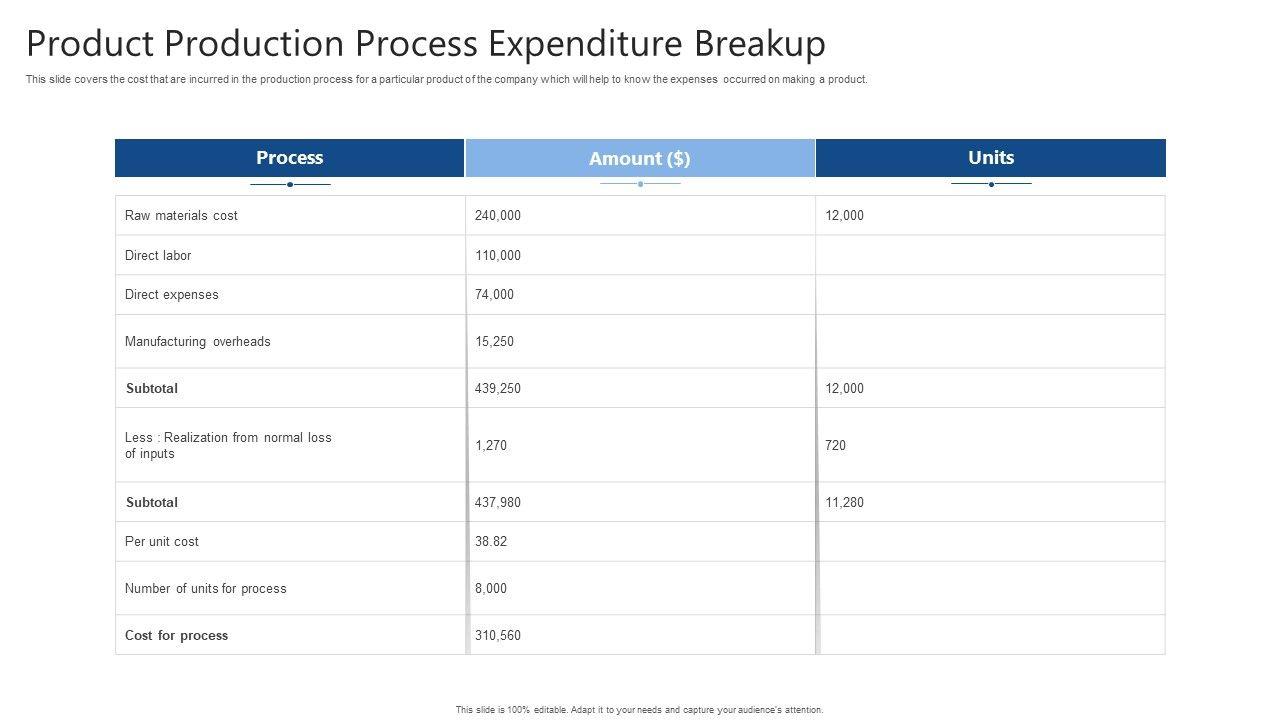Click the 439,250 subtotal amount
The width and height of the screenshot is (1280, 720).
(x=498, y=389)
